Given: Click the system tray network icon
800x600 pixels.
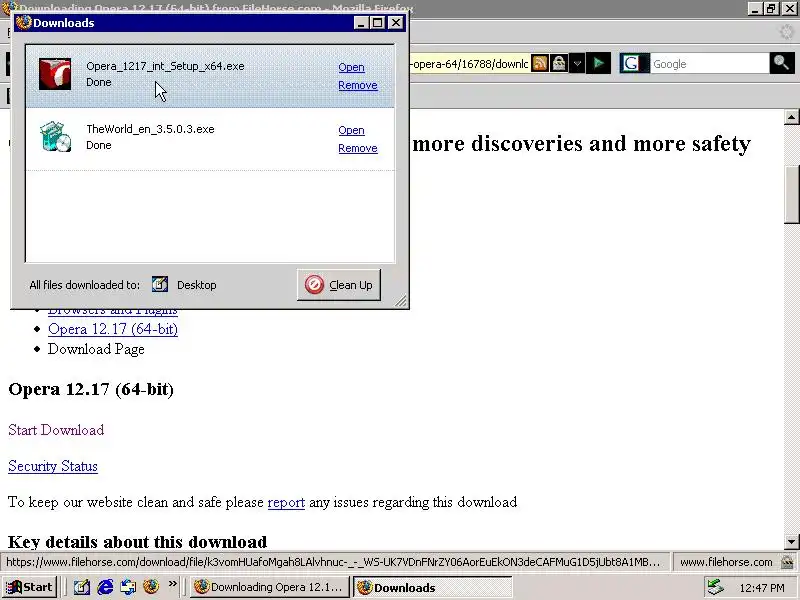Looking at the screenshot, I should tap(715, 587).
